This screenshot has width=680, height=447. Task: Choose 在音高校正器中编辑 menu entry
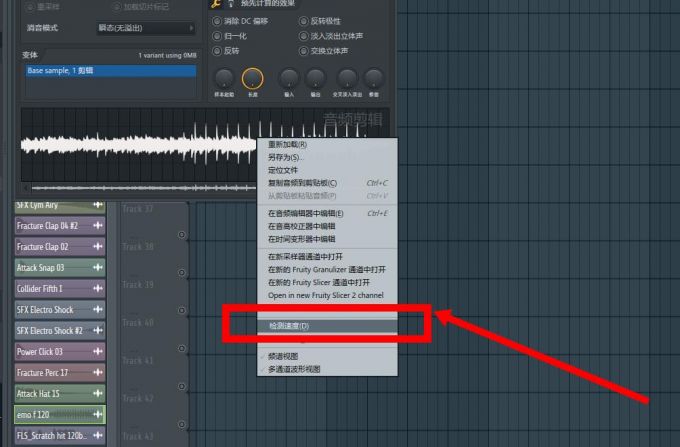[x=327, y=226]
